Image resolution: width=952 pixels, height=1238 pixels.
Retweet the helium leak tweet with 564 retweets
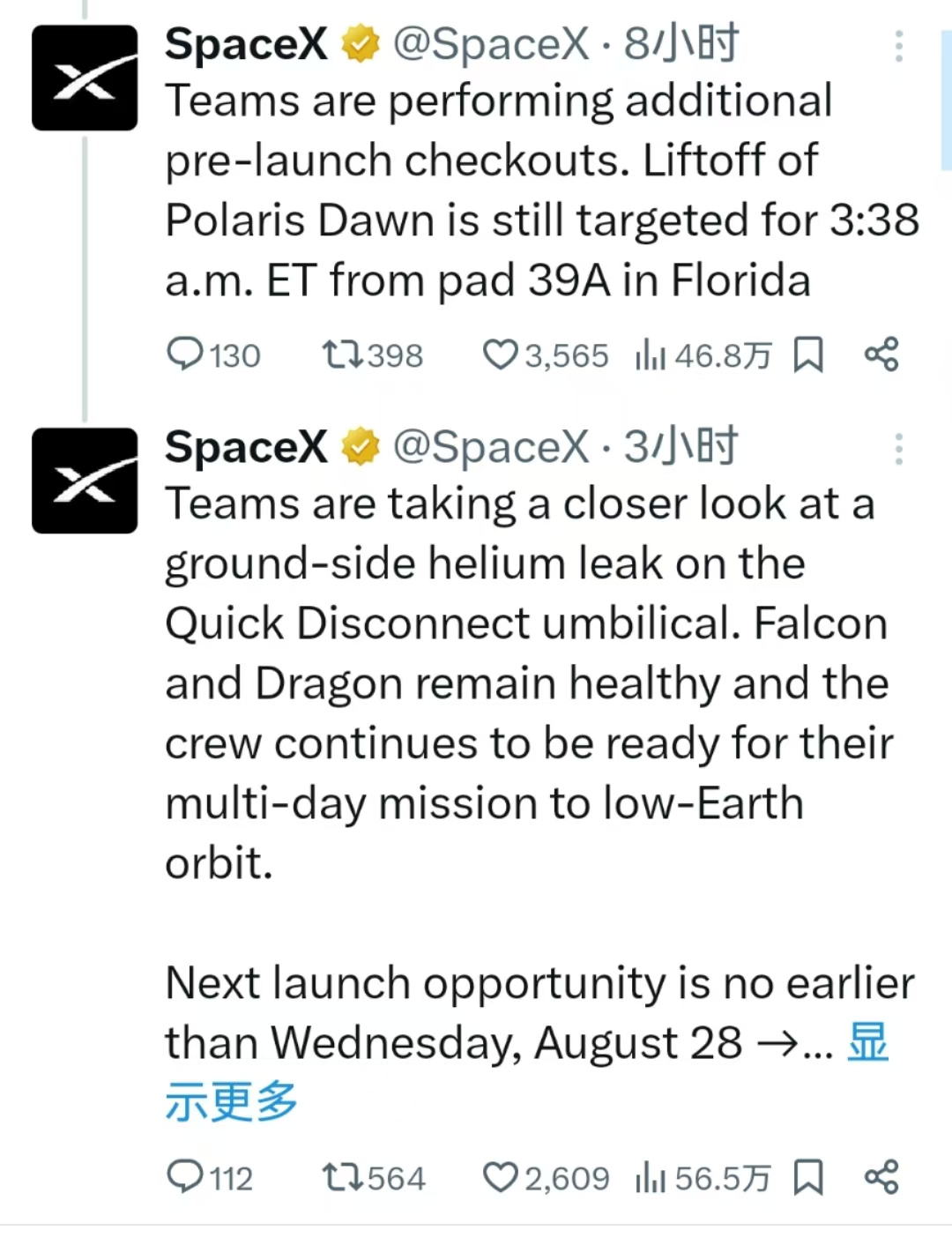[373, 1177]
